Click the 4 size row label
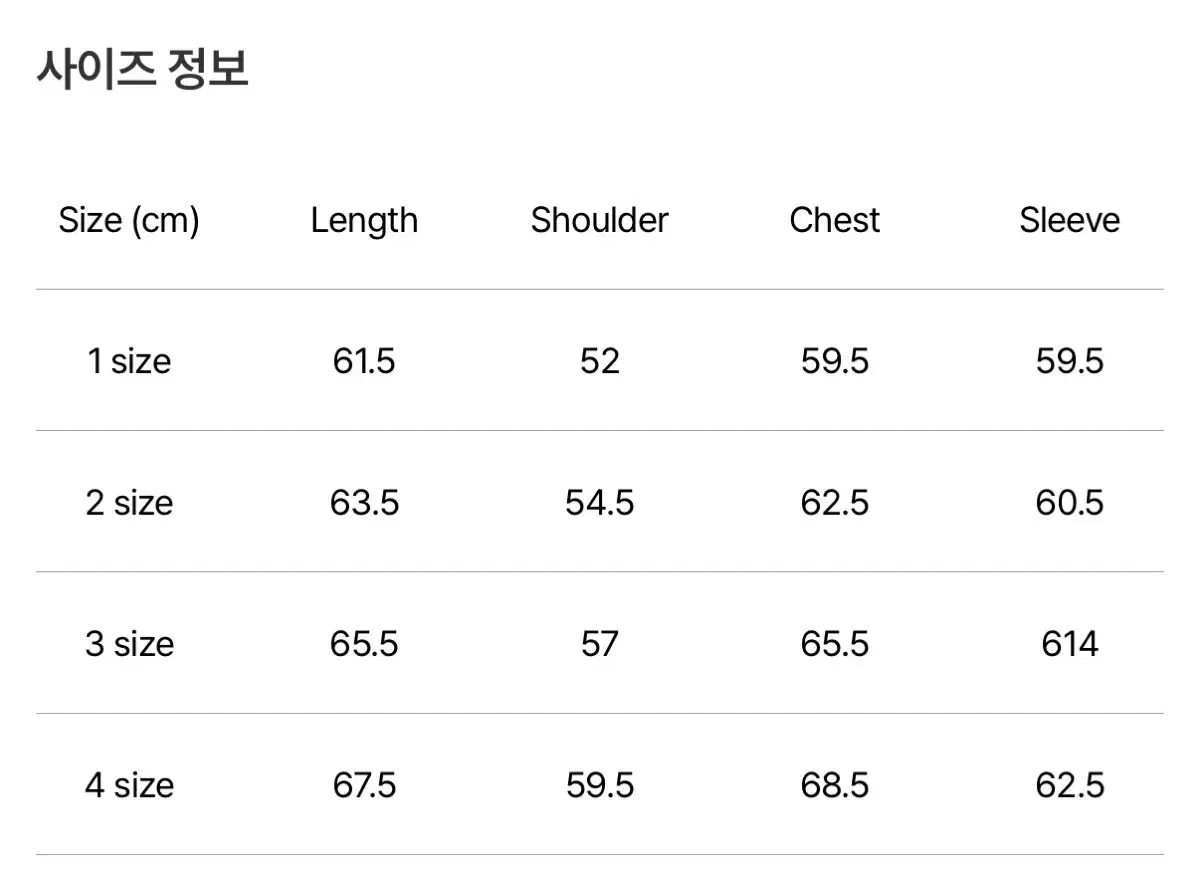1200x874 pixels. (129, 785)
